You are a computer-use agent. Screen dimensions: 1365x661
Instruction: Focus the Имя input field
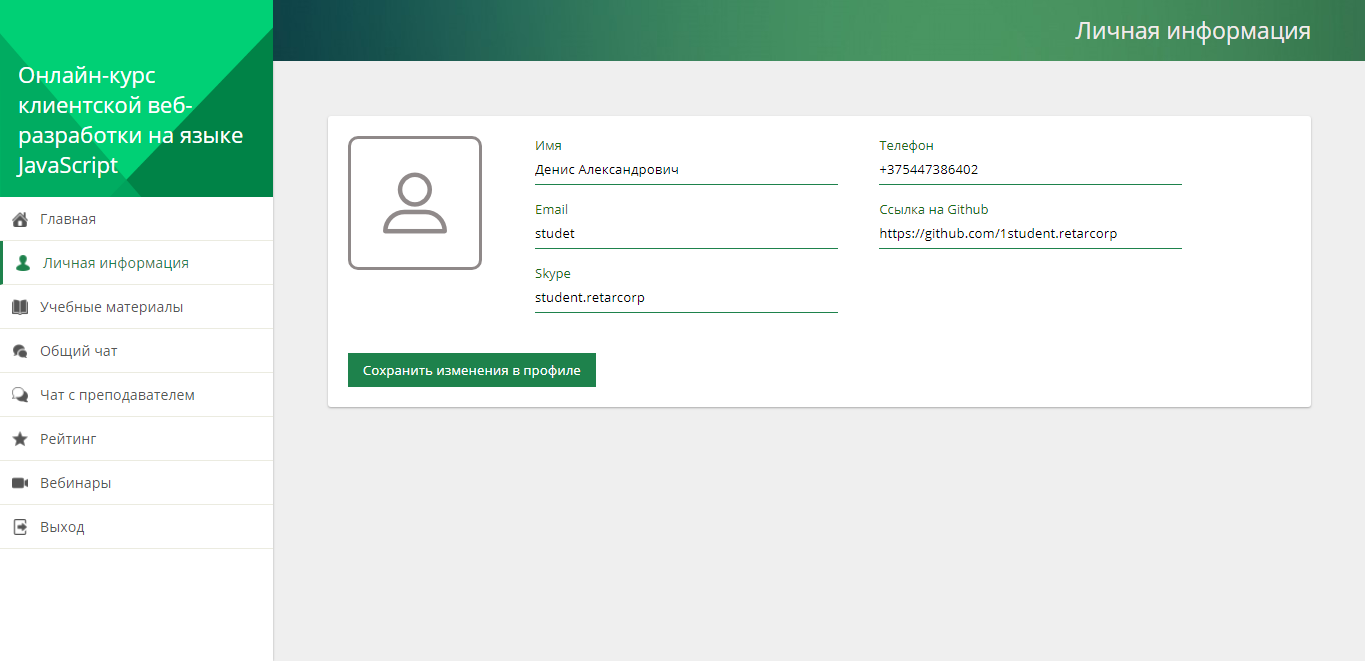[686, 170]
